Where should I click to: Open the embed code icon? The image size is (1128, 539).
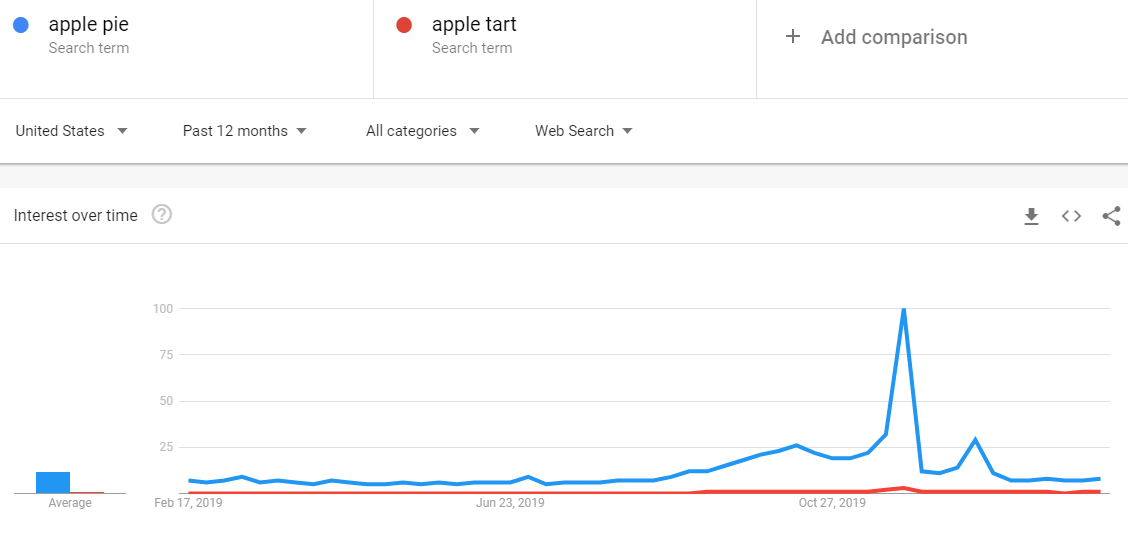(1072, 215)
